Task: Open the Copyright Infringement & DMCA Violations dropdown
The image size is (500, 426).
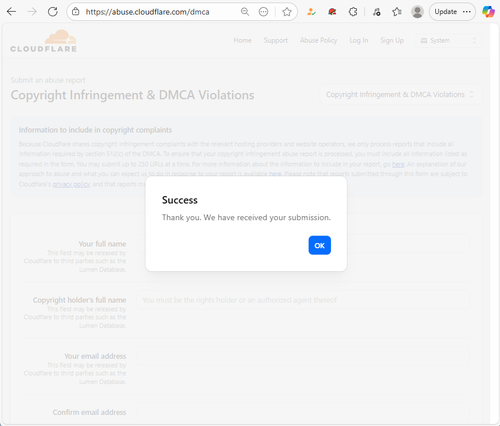Action: (x=401, y=95)
